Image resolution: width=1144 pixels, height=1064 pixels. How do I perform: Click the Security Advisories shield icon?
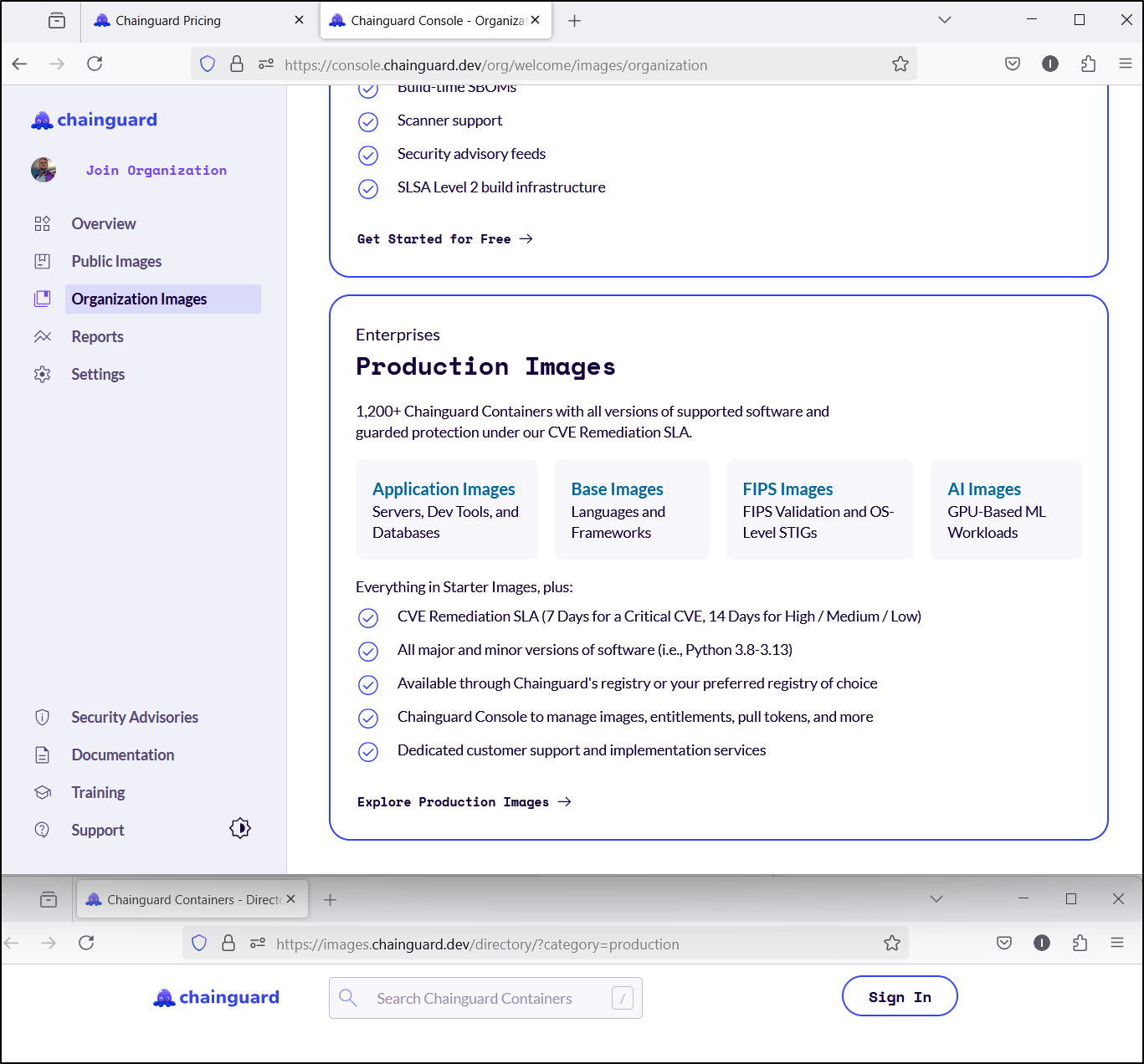(x=43, y=718)
